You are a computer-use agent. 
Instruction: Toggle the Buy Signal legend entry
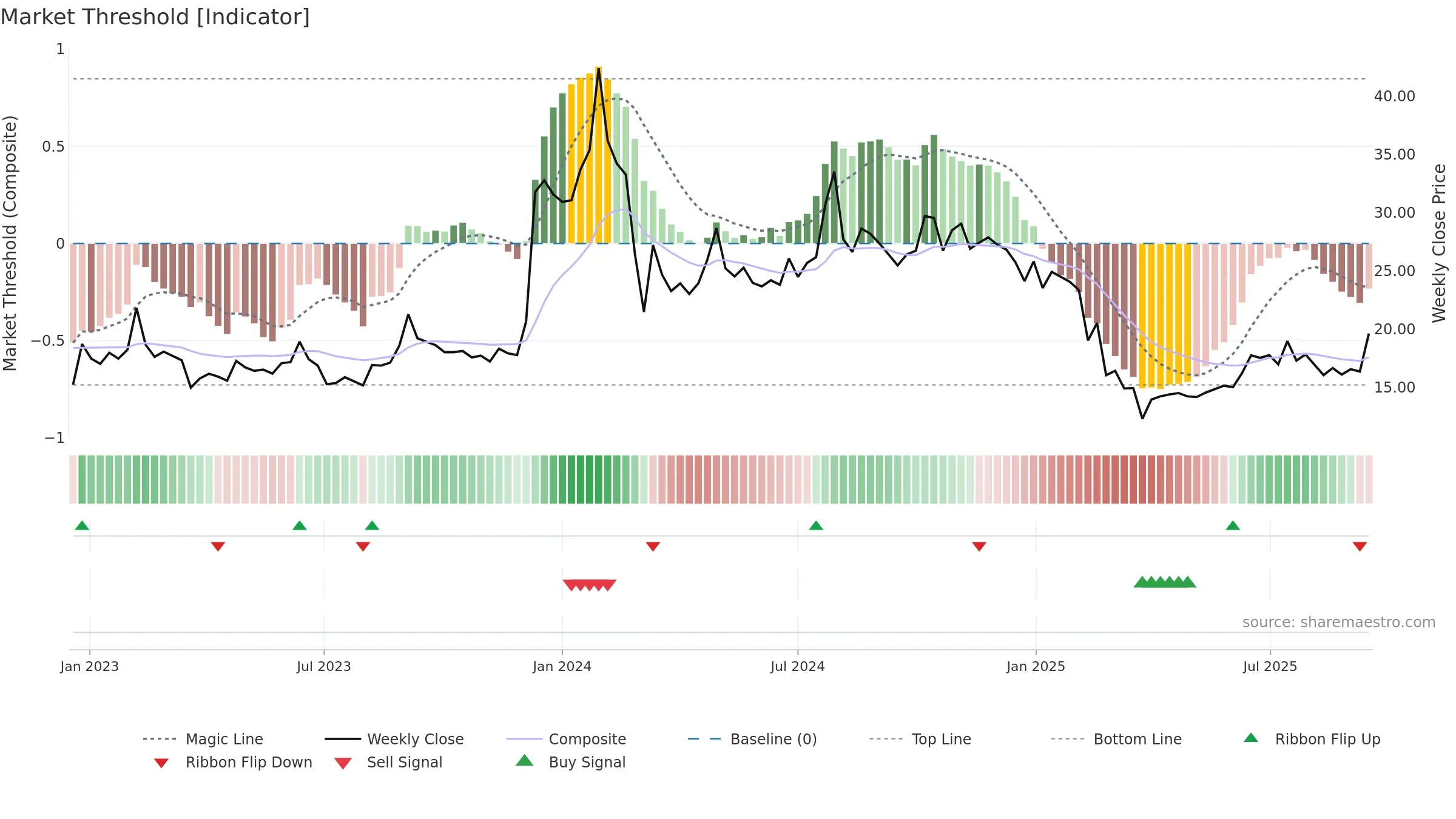[570, 762]
